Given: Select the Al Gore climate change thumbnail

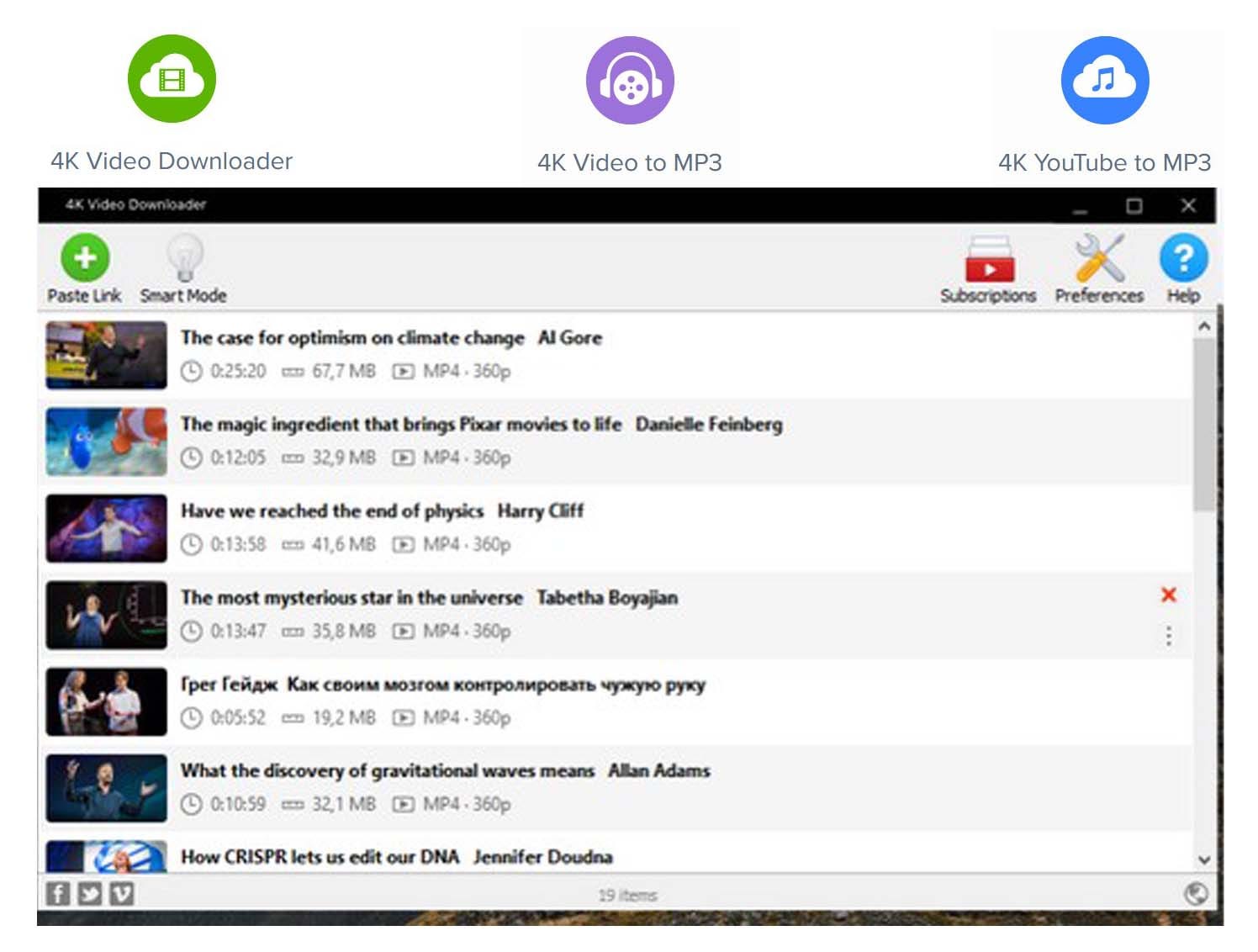Looking at the screenshot, I should 106,356.
